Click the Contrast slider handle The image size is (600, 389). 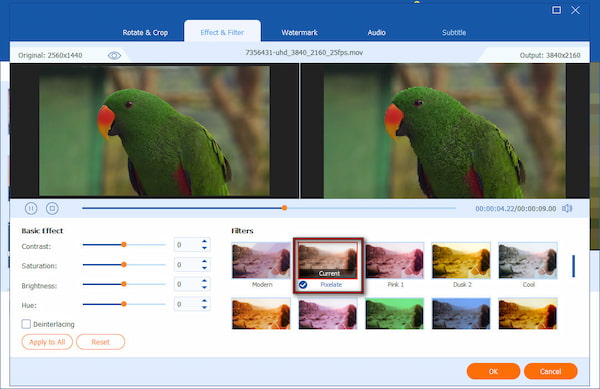pyautogui.click(x=124, y=245)
